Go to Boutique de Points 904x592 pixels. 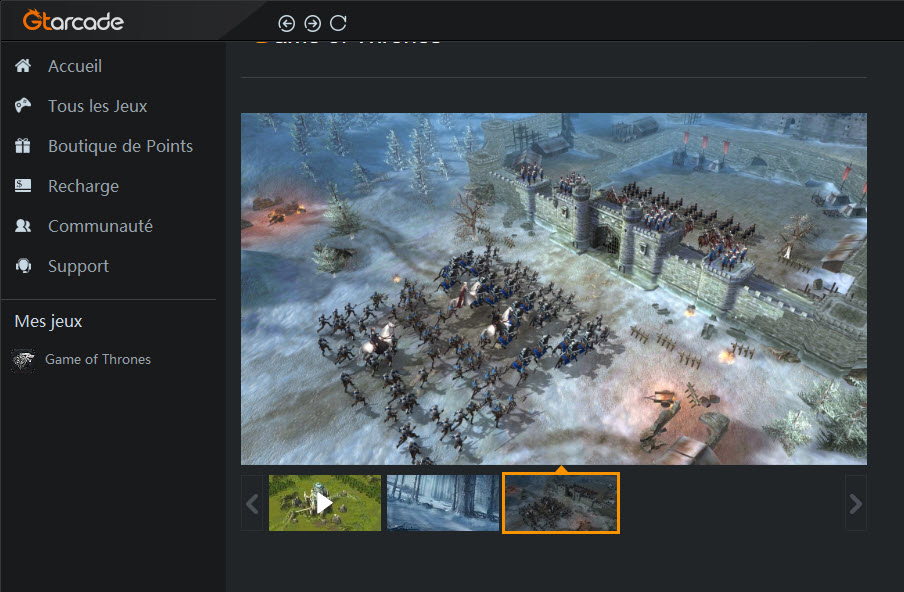[x=120, y=145]
